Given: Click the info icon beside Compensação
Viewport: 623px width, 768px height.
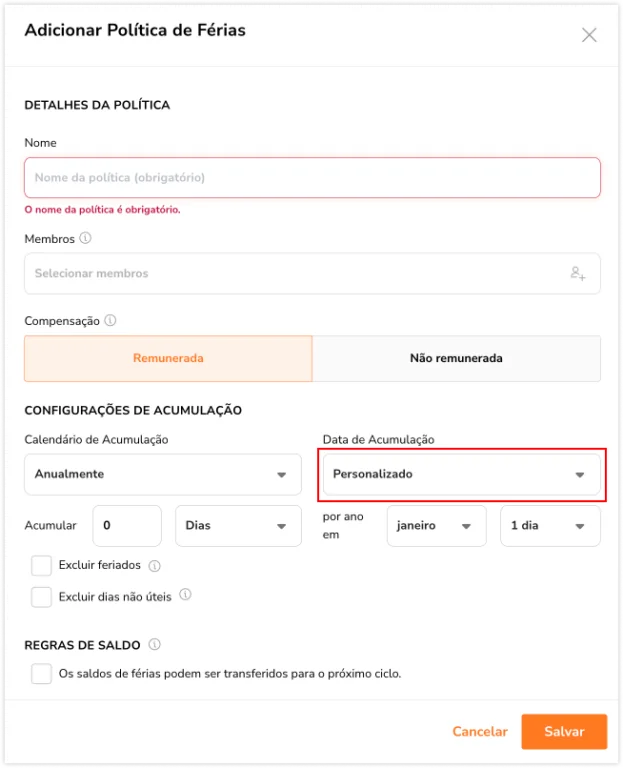Looking at the screenshot, I should point(110,320).
